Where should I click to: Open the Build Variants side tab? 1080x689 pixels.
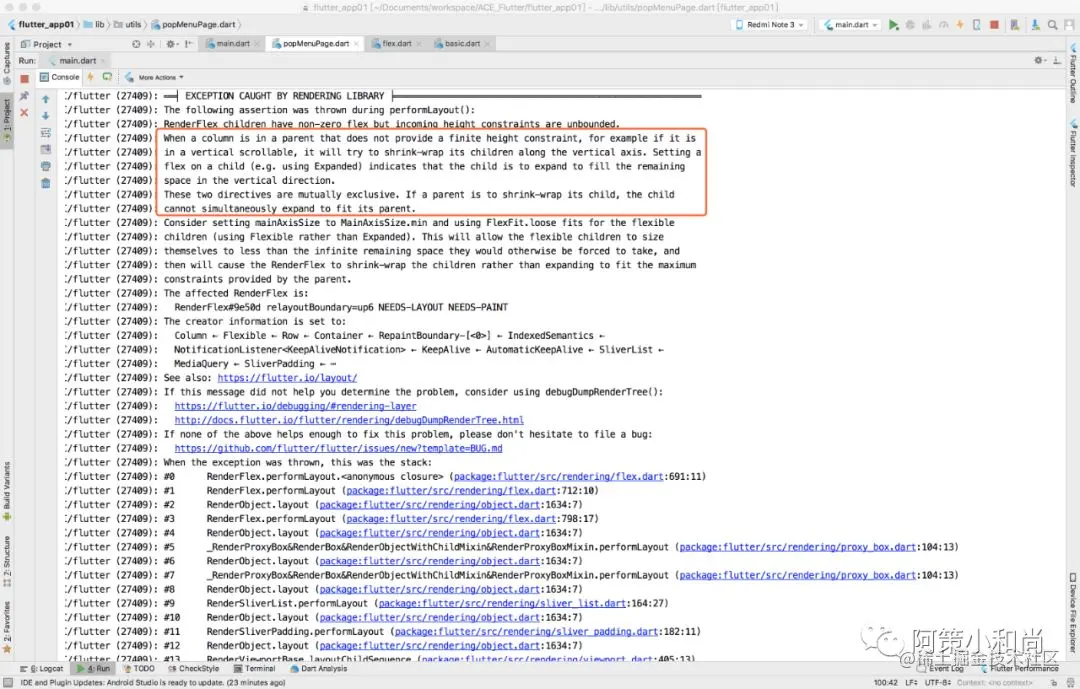7,492
